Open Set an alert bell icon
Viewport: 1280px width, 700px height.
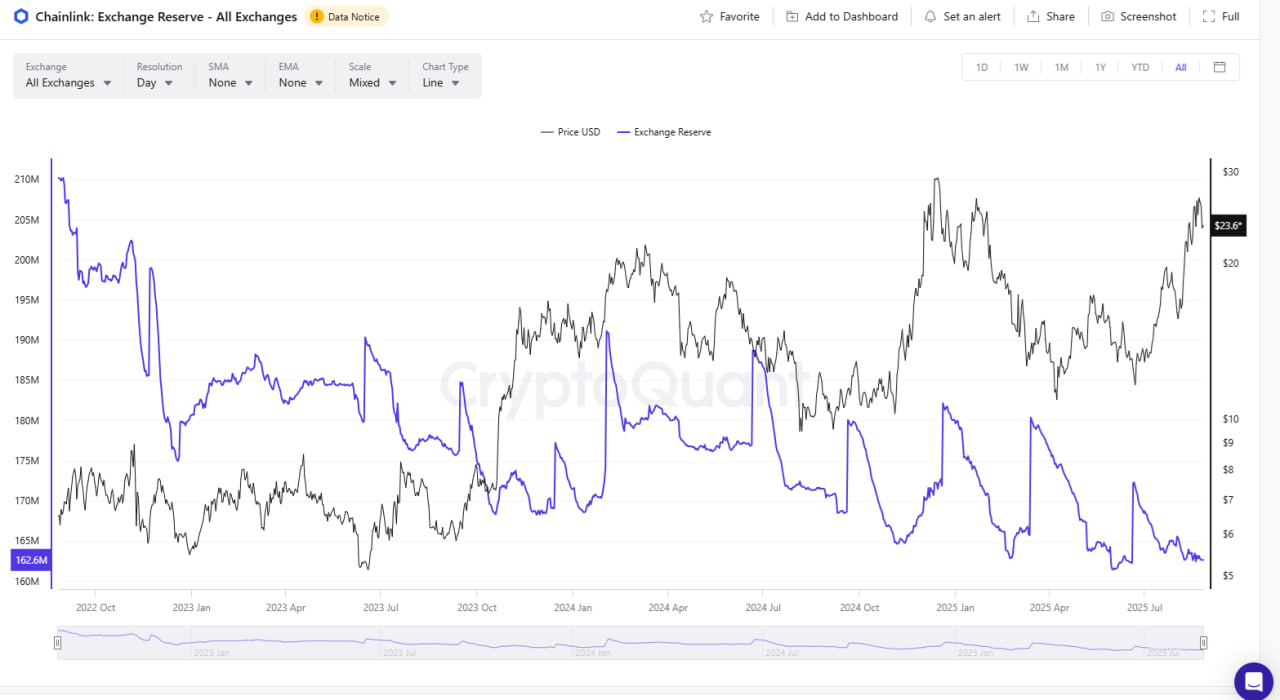coord(933,16)
